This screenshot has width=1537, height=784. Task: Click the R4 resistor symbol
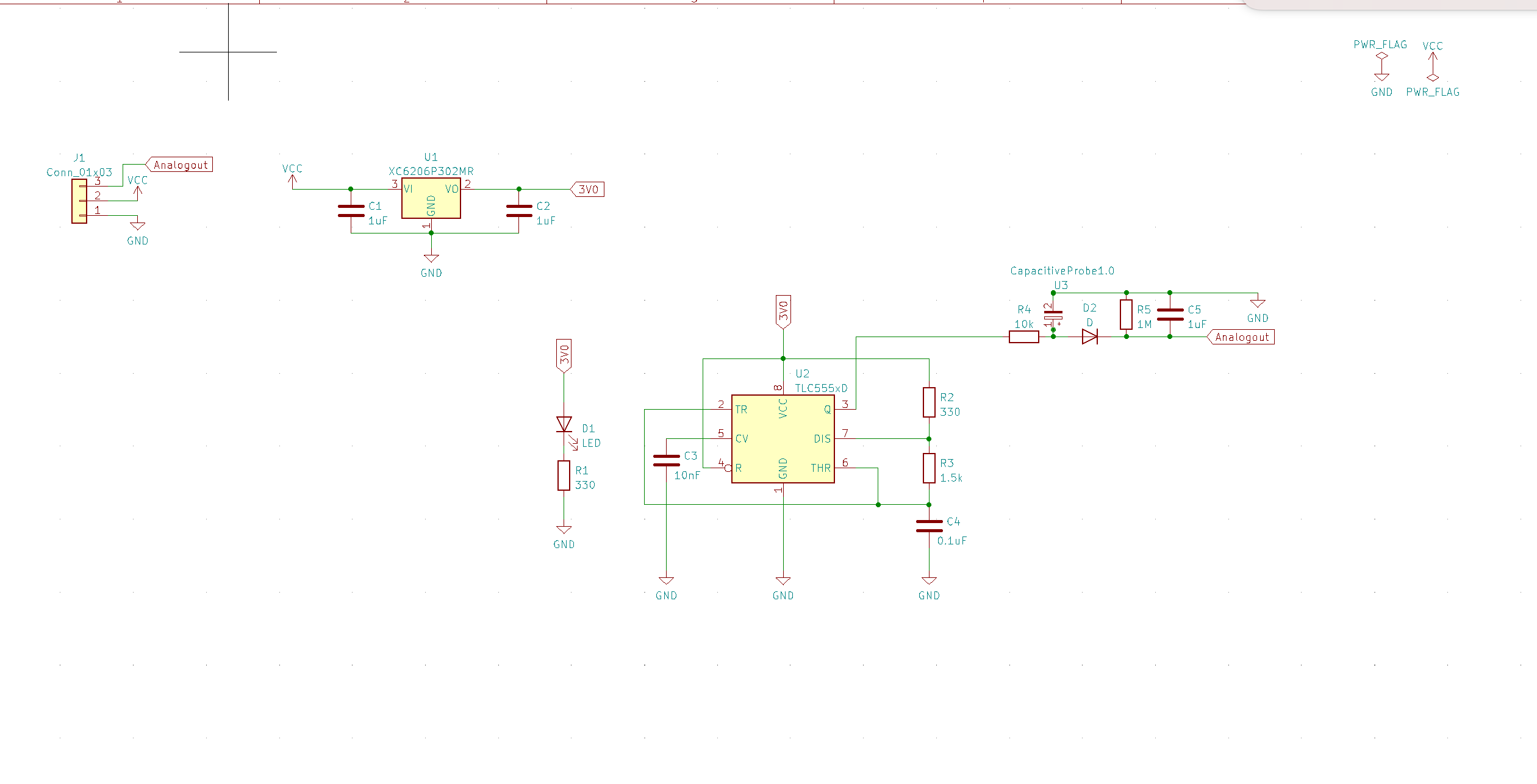(1024, 337)
